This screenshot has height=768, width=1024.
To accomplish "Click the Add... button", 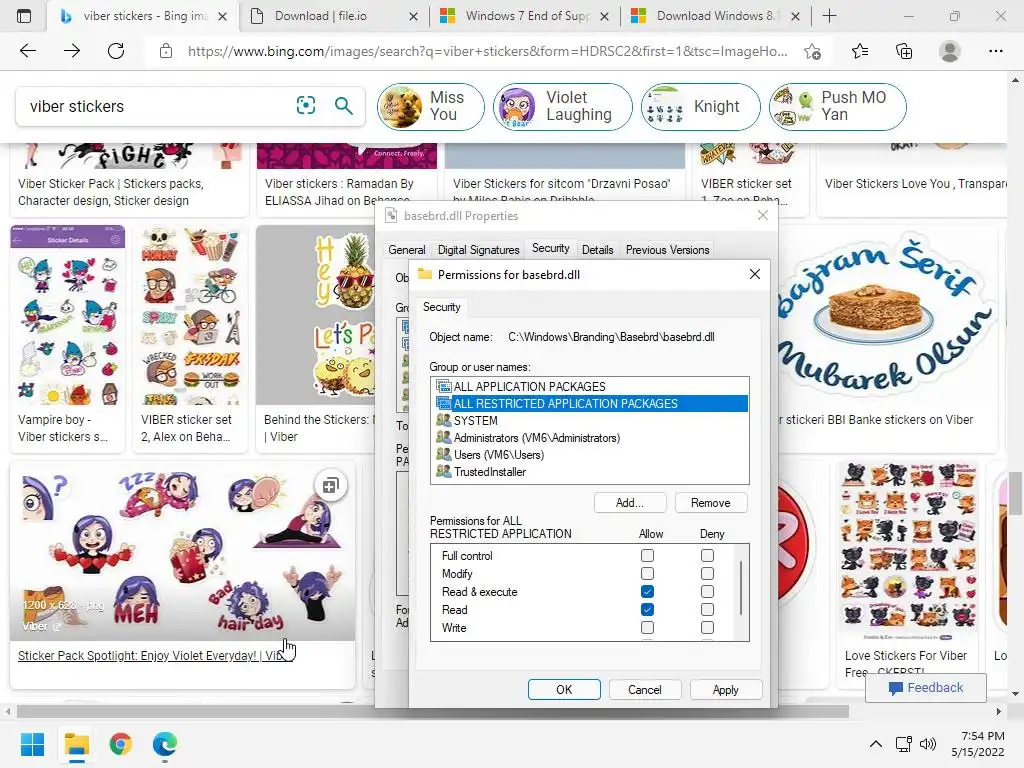I will point(630,503).
